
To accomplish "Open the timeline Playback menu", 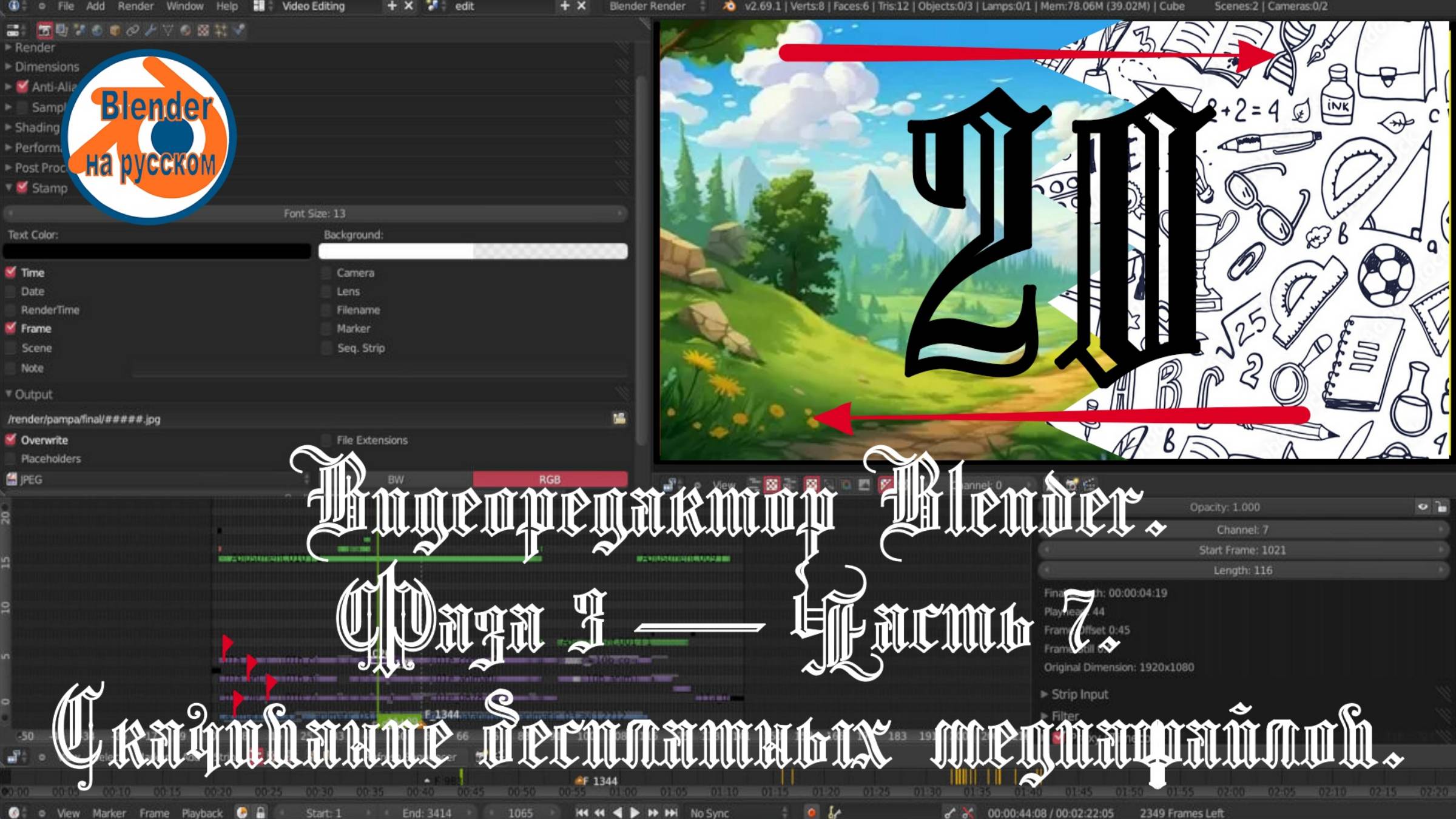I will pyautogui.click(x=202, y=813).
